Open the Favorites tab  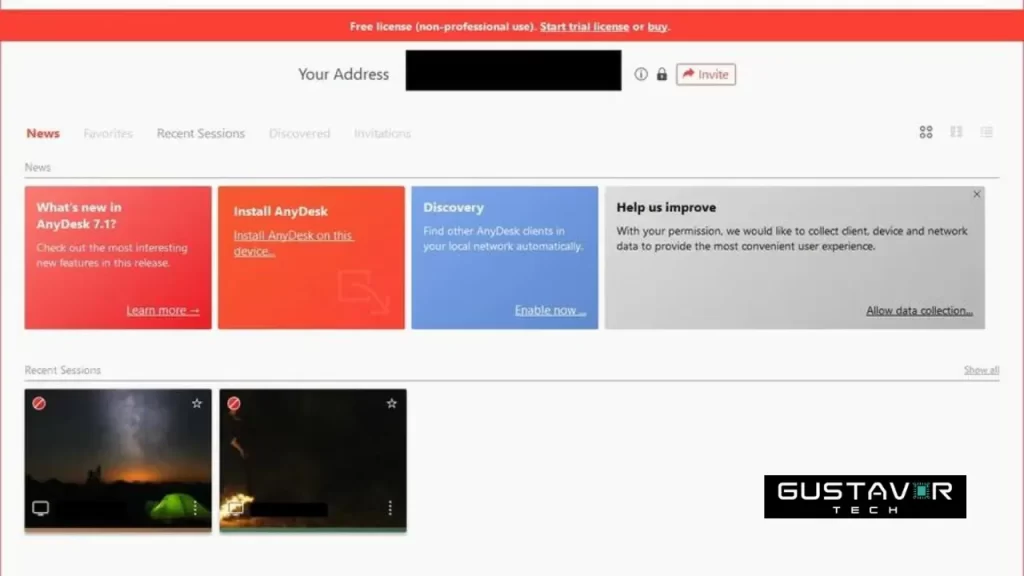108,133
